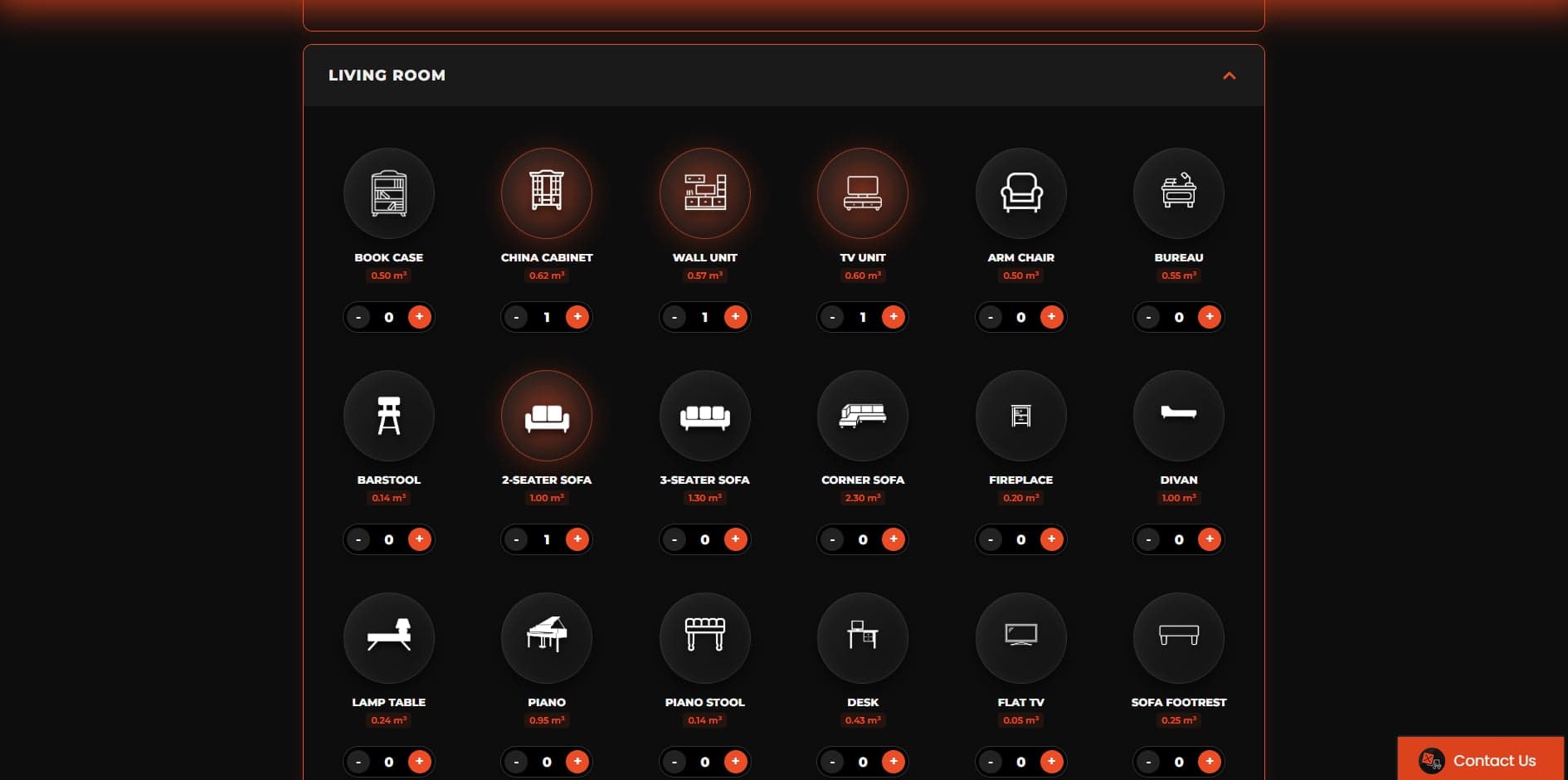Click the Piano Stool icon
Screen dimensions: 1568x780
pos(704,638)
